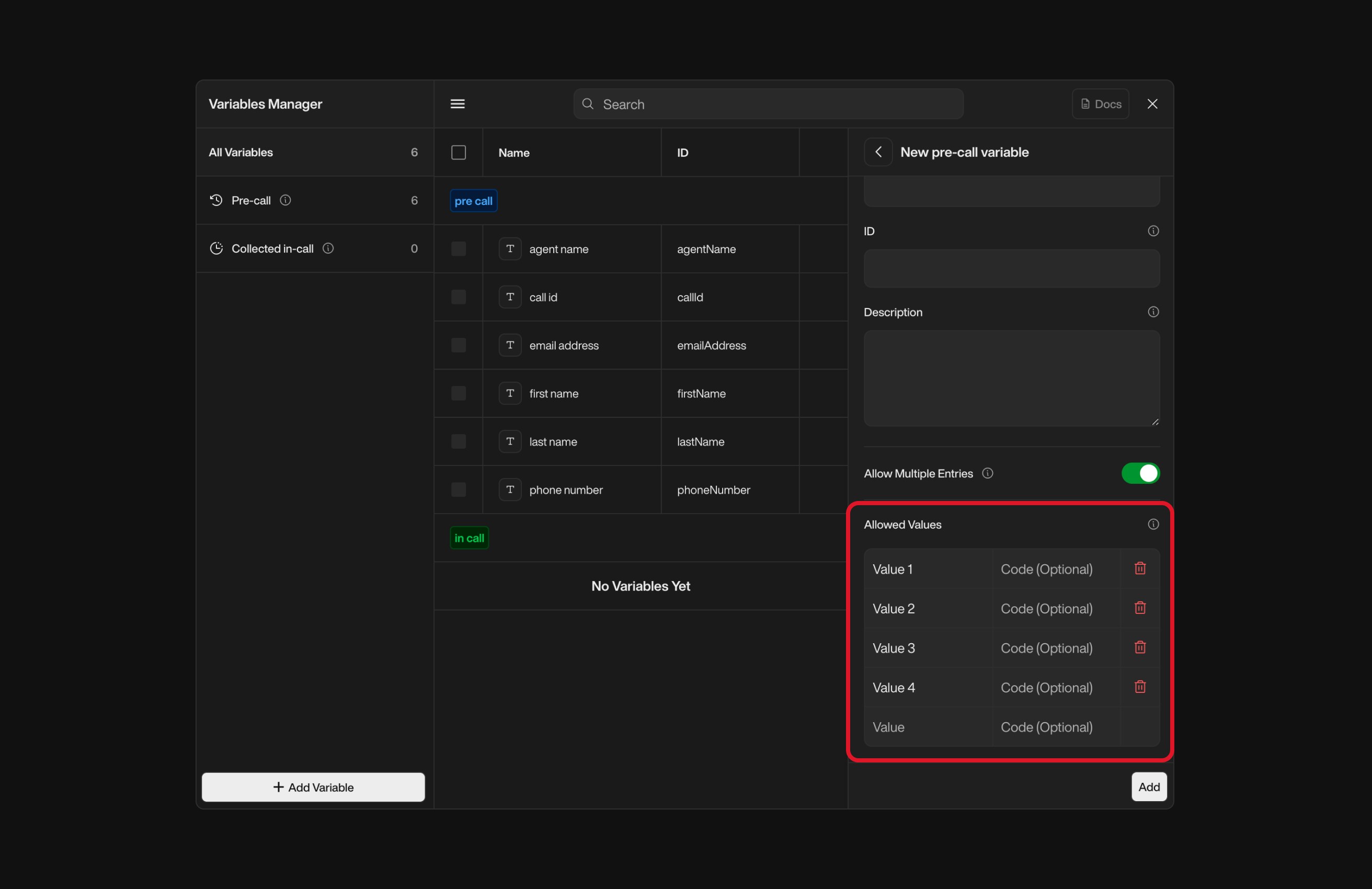Screen dimensions: 1372x889
Task: Disable the Allow Multiple Entries toggle
Action: tap(1140, 473)
